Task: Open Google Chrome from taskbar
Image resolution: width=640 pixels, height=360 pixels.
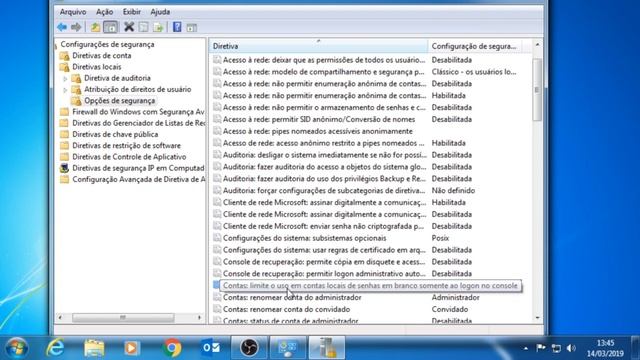Action: [x=172, y=348]
